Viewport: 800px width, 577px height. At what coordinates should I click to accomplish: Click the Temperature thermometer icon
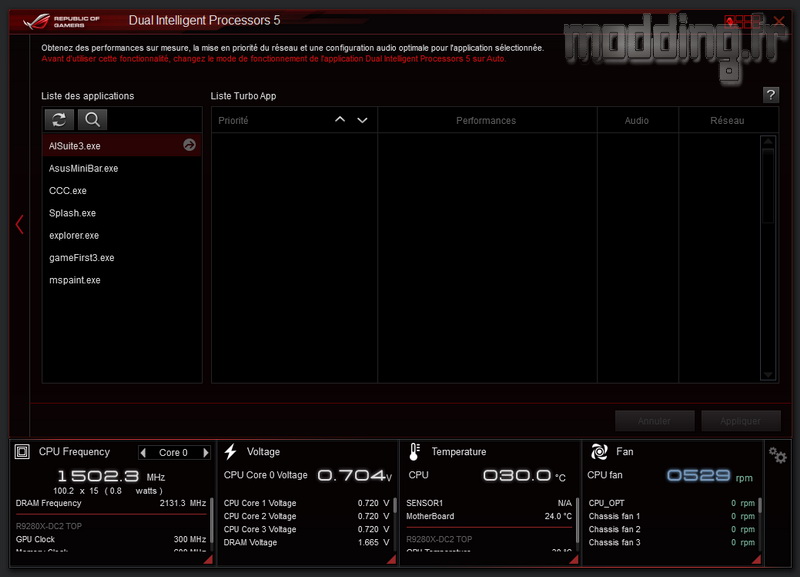click(x=414, y=451)
